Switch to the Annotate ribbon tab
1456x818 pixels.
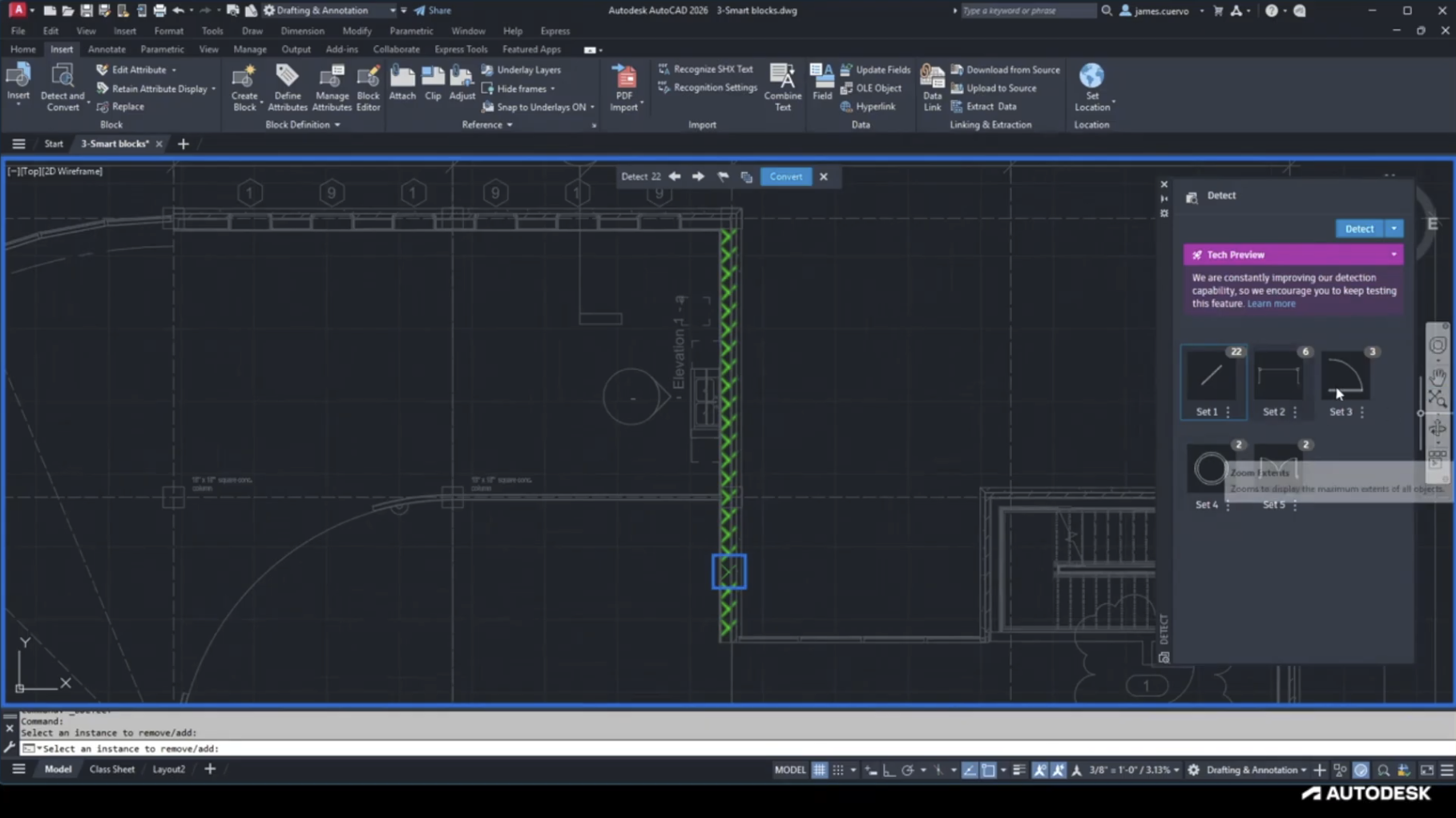107,50
